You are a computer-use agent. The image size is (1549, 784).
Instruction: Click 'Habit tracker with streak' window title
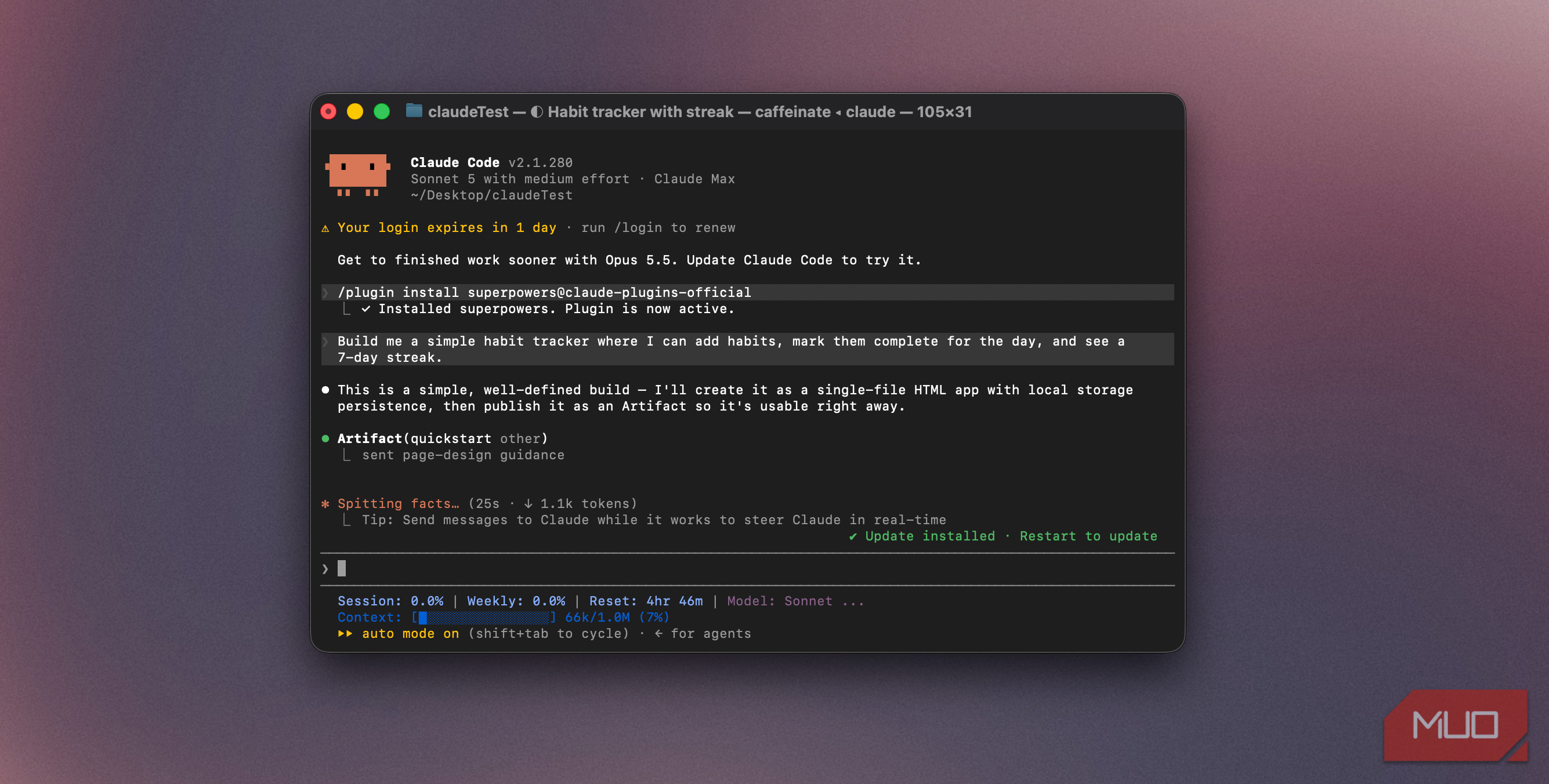640,112
